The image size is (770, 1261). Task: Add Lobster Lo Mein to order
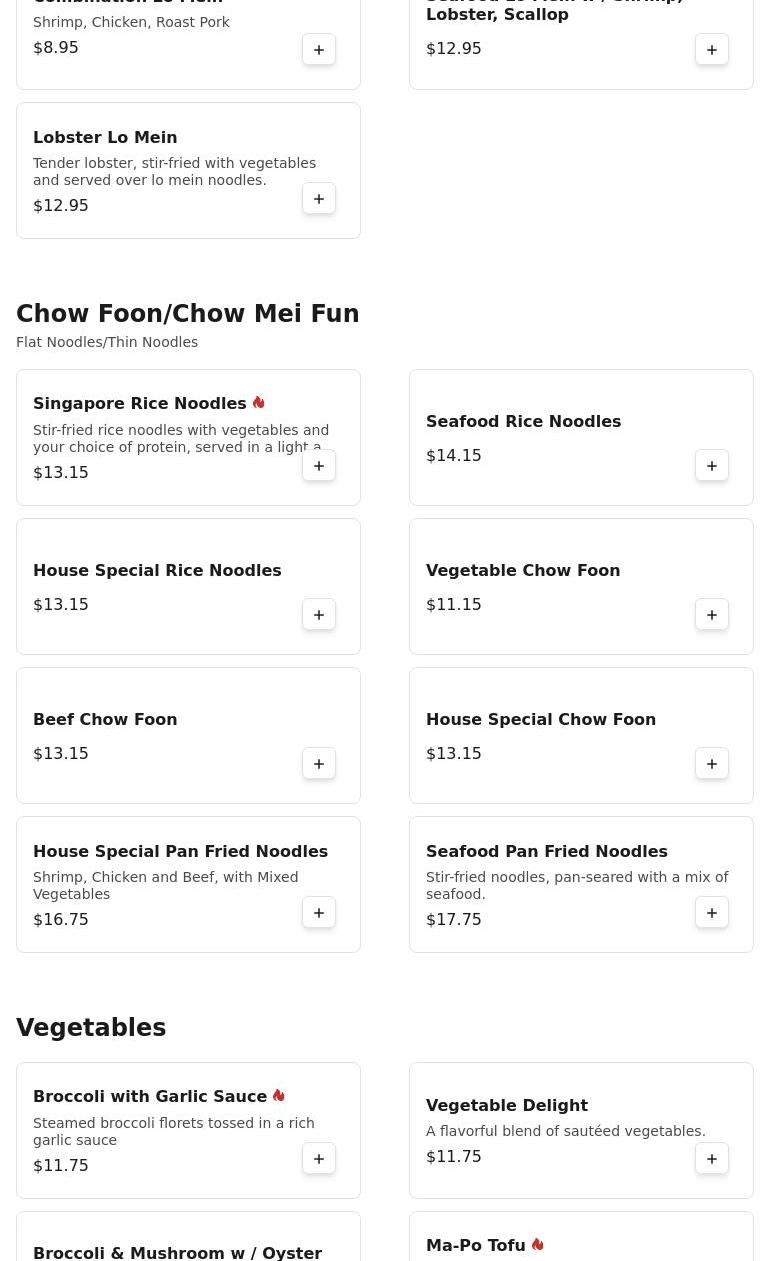pos(319,199)
